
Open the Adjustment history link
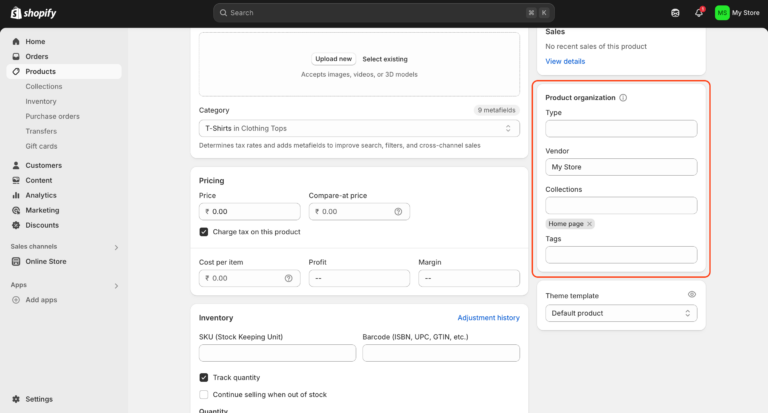(488, 318)
